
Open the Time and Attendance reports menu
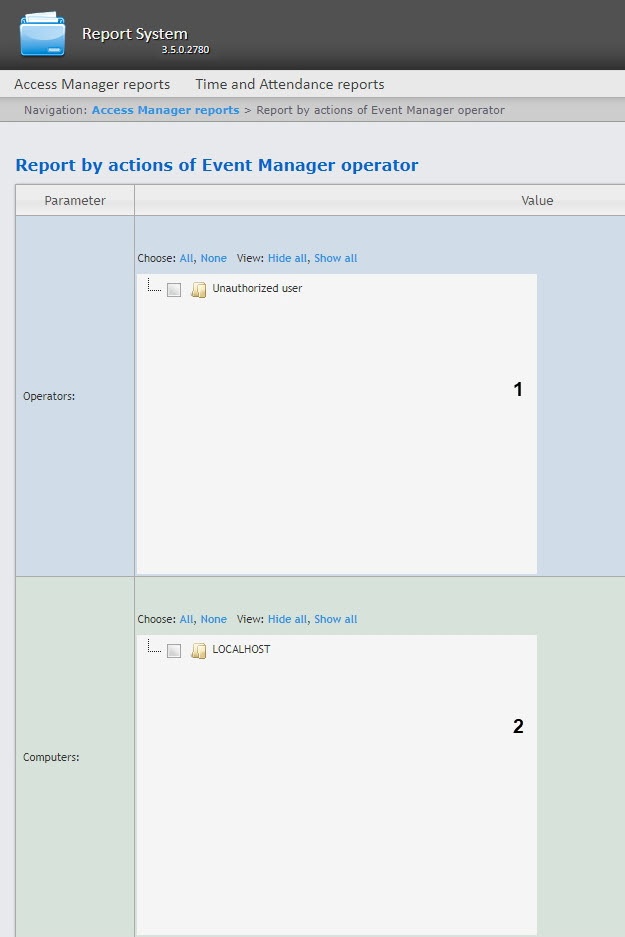[x=290, y=84]
